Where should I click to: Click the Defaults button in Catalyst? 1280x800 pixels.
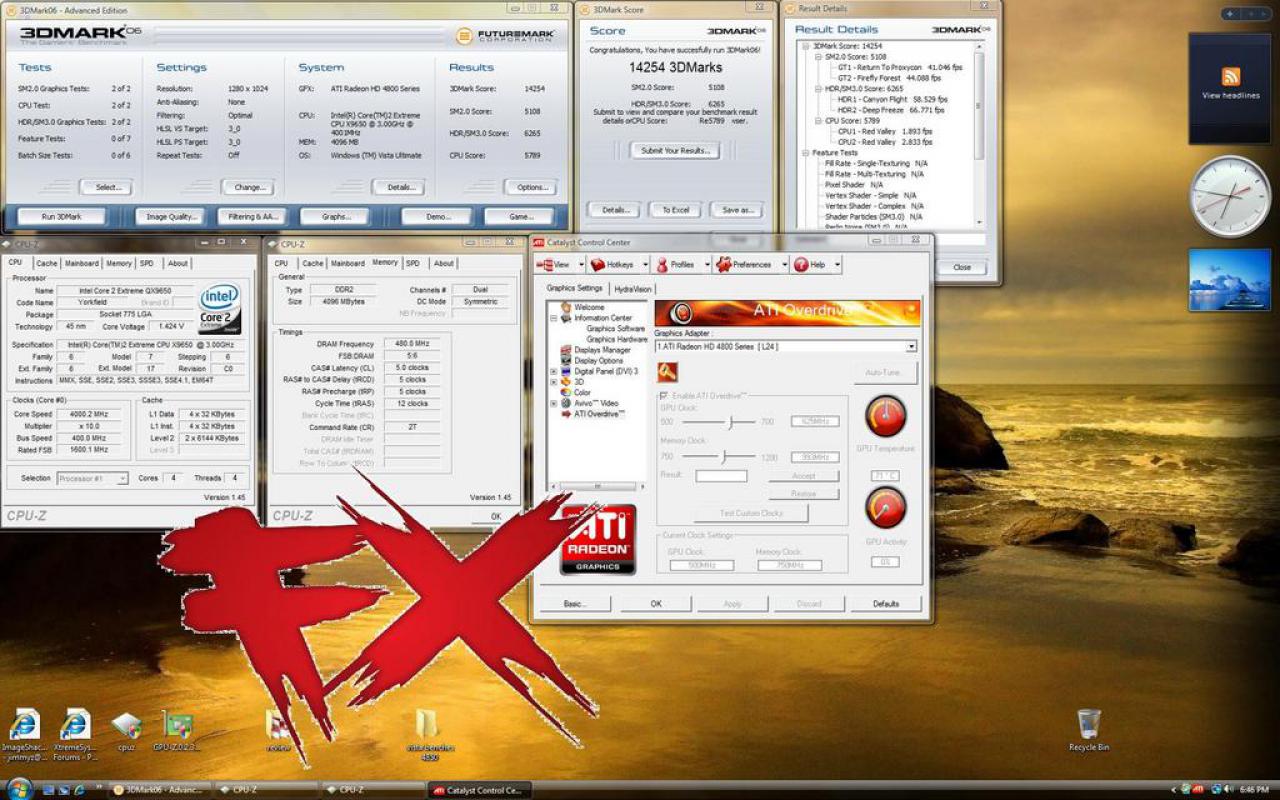(886, 604)
